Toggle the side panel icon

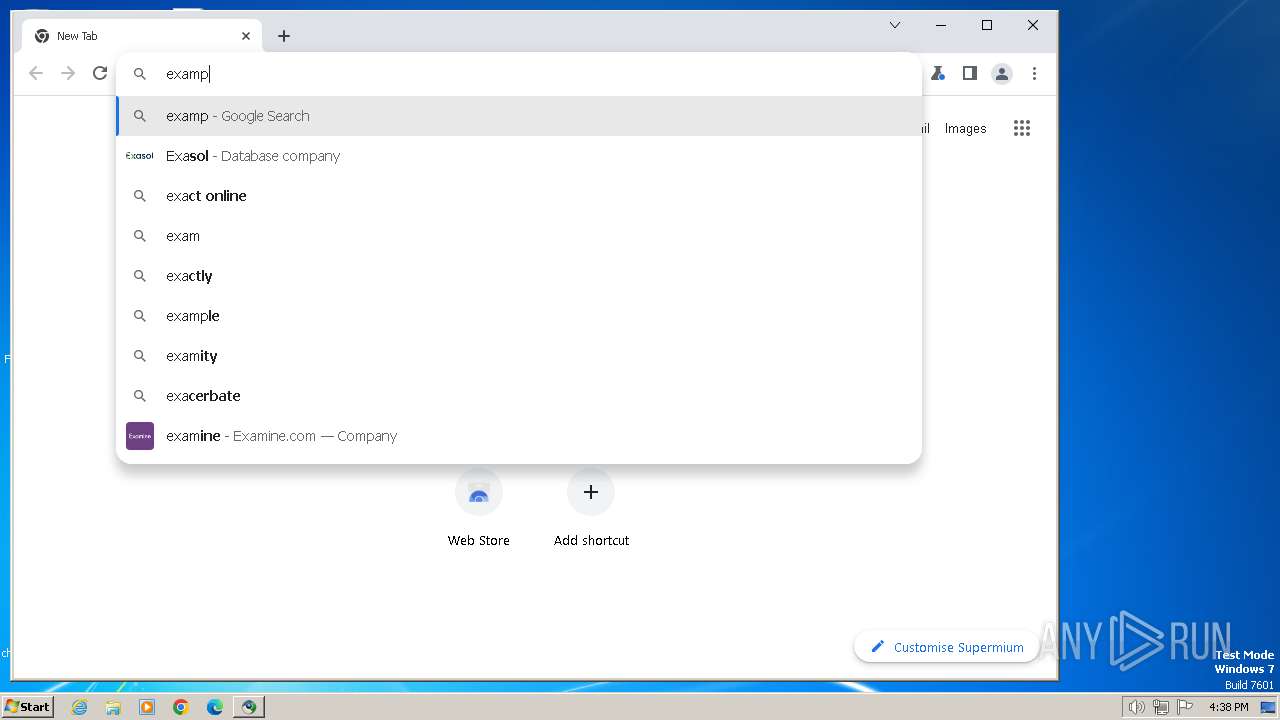point(969,73)
